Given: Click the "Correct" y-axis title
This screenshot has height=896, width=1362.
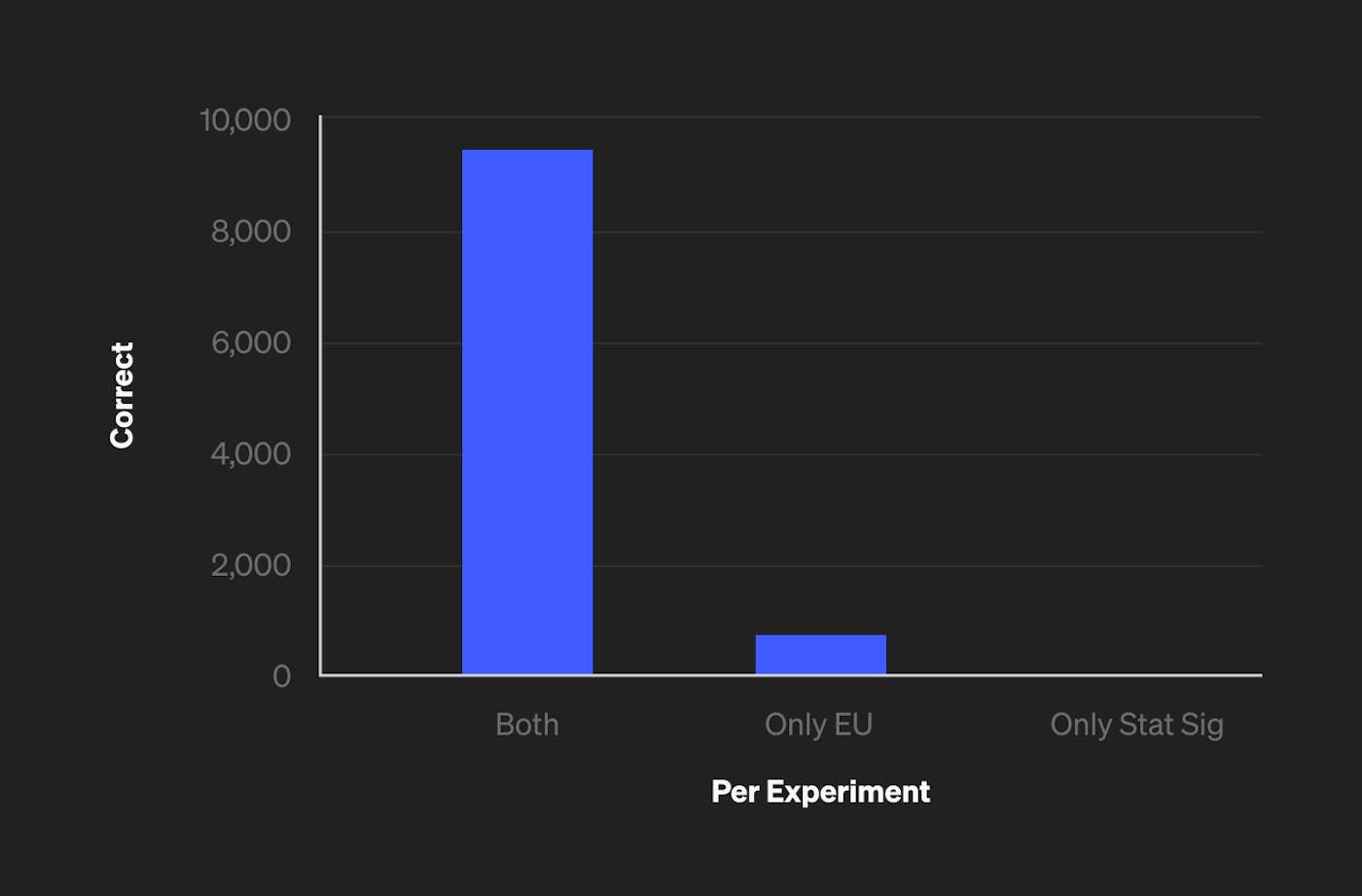Looking at the screenshot, I should pos(122,395).
